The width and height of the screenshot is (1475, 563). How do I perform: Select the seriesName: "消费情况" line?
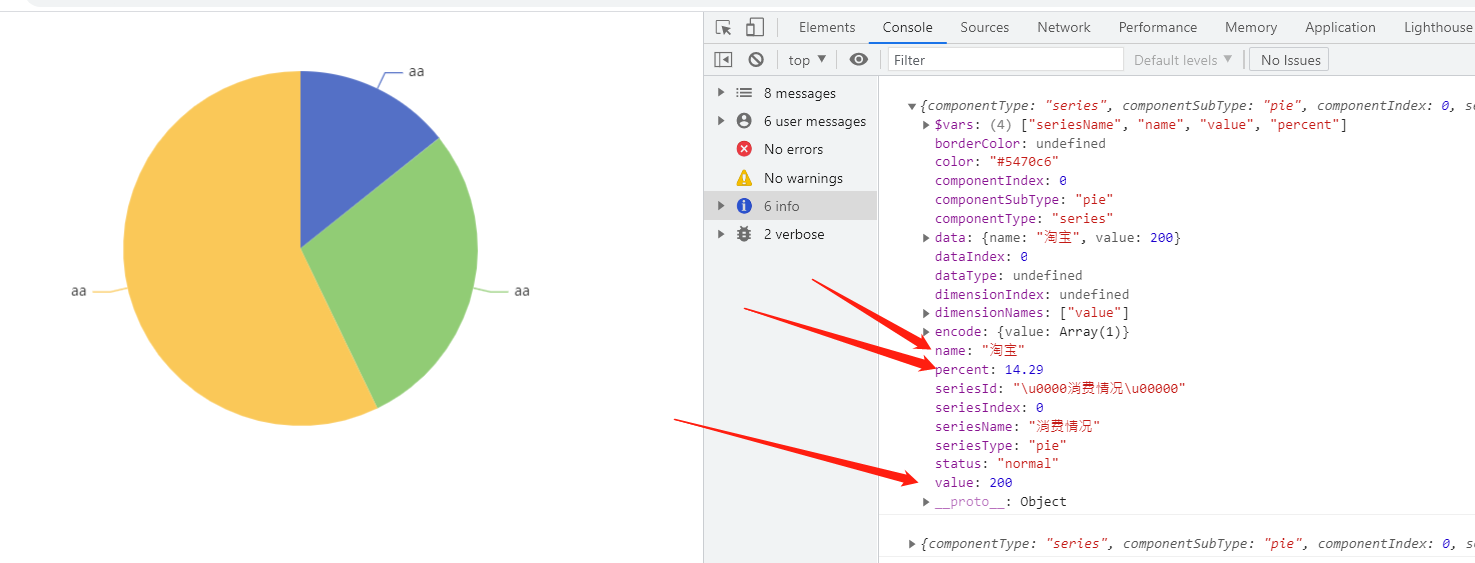click(1018, 426)
